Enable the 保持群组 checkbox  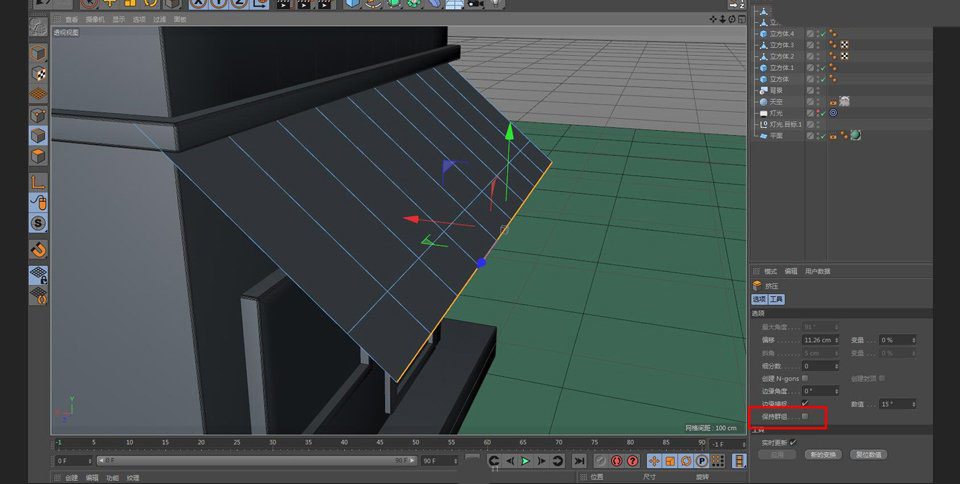point(804,415)
